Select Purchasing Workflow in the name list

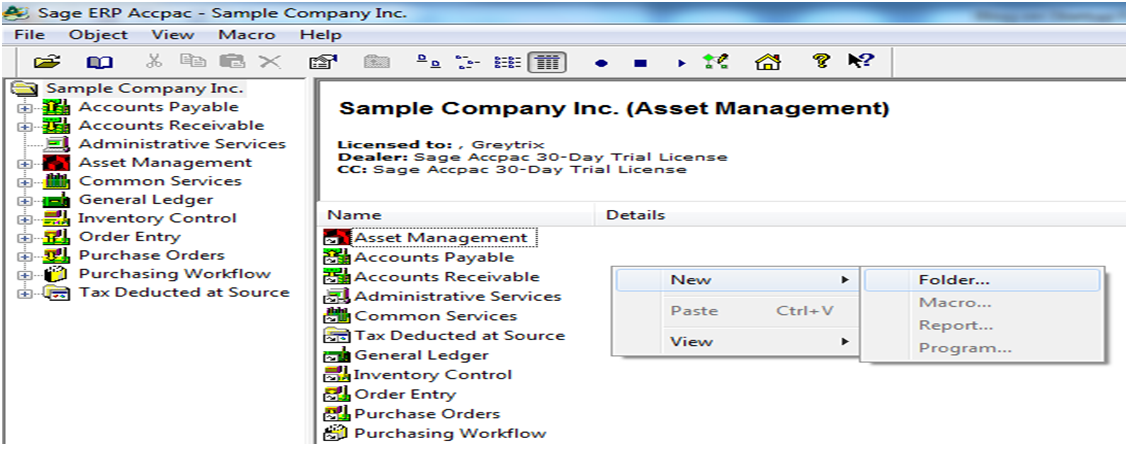[450, 433]
